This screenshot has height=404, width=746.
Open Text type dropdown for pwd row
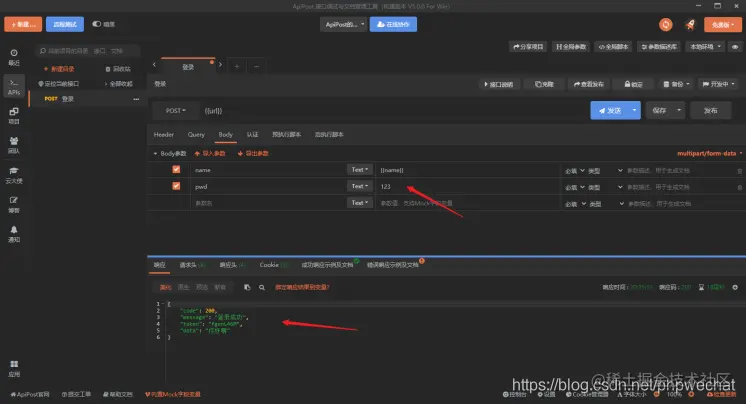click(359, 186)
